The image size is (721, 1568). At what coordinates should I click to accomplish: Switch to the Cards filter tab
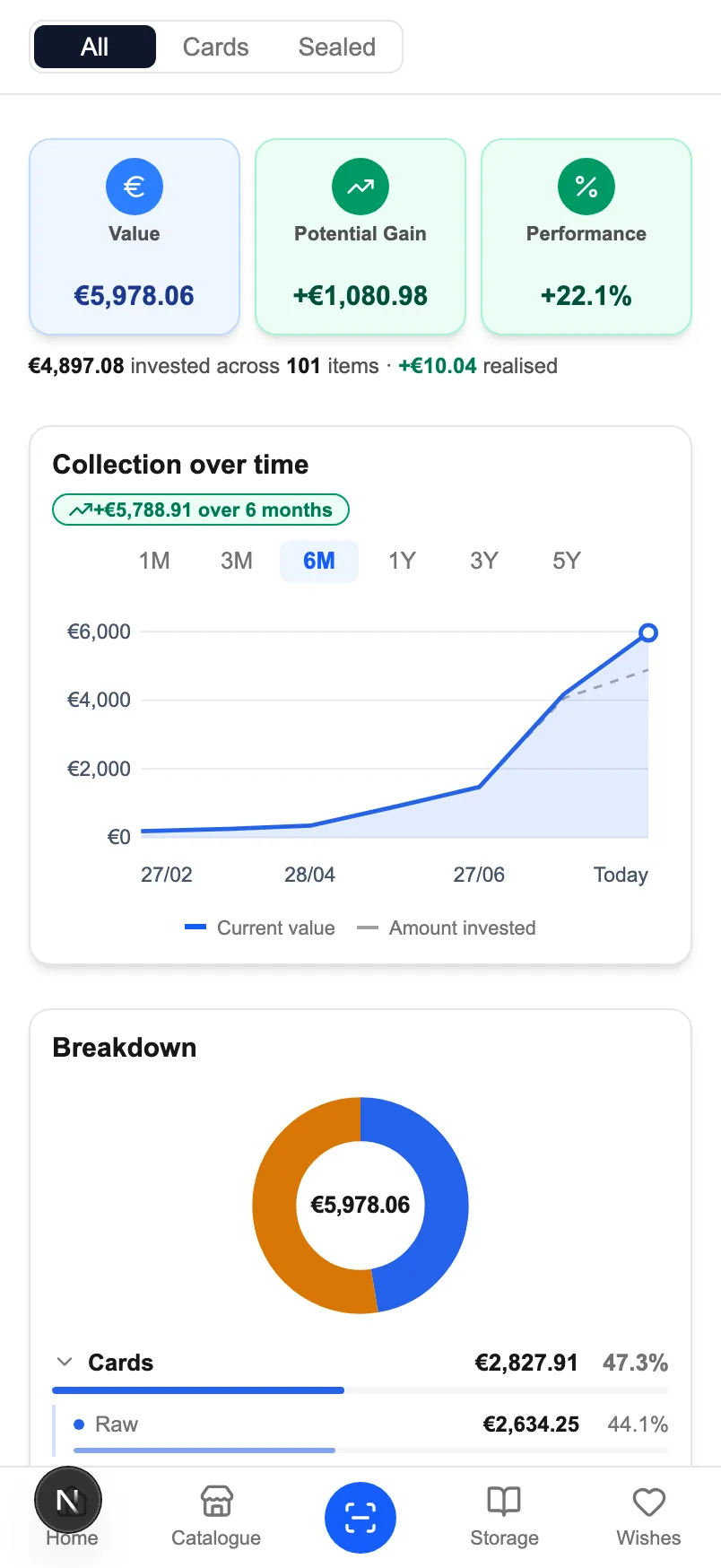point(215,47)
